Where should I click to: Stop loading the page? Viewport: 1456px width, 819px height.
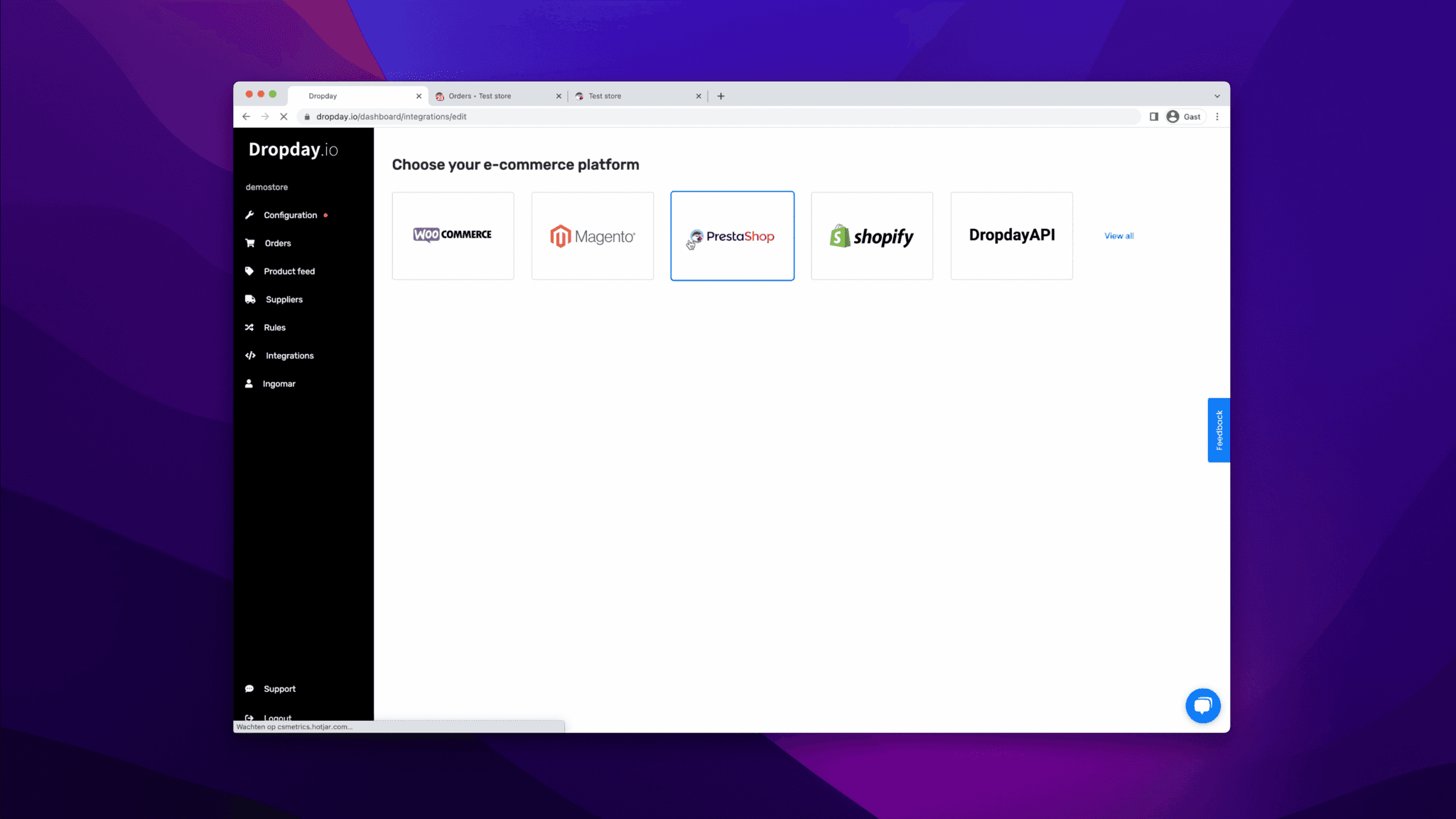(x=284, y=117)
